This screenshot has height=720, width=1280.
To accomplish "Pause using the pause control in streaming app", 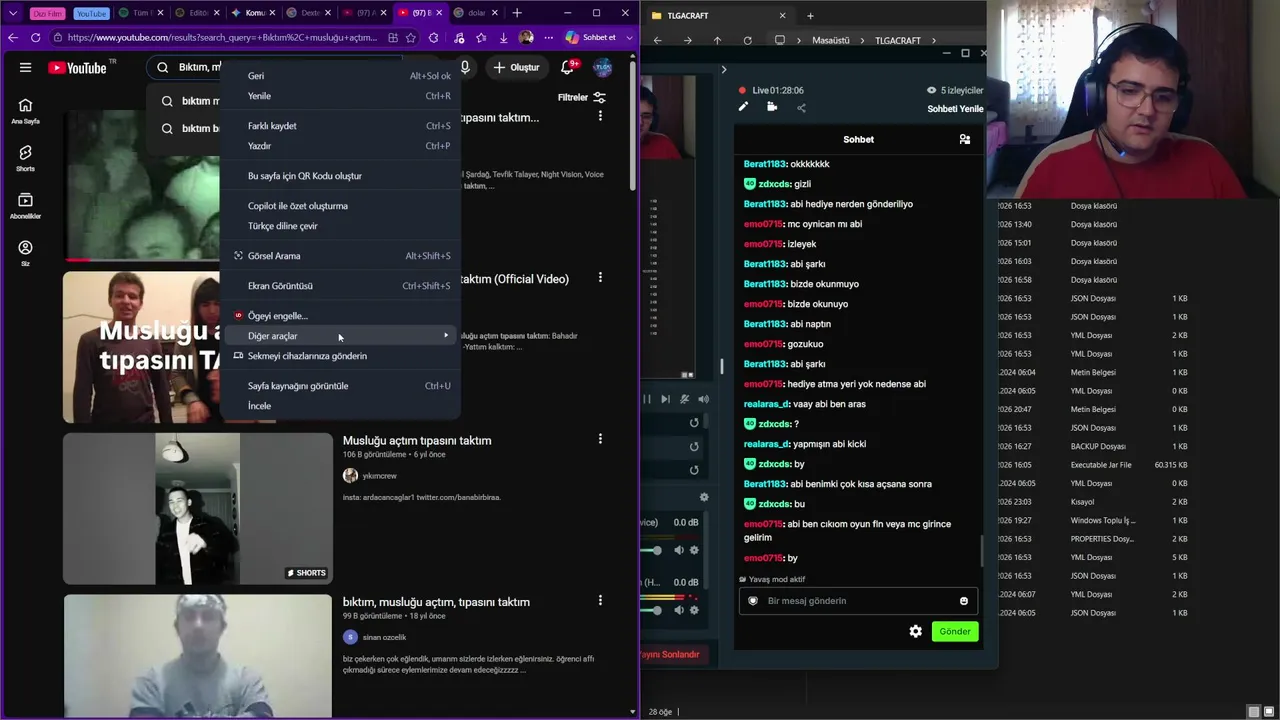I will 646,399.
